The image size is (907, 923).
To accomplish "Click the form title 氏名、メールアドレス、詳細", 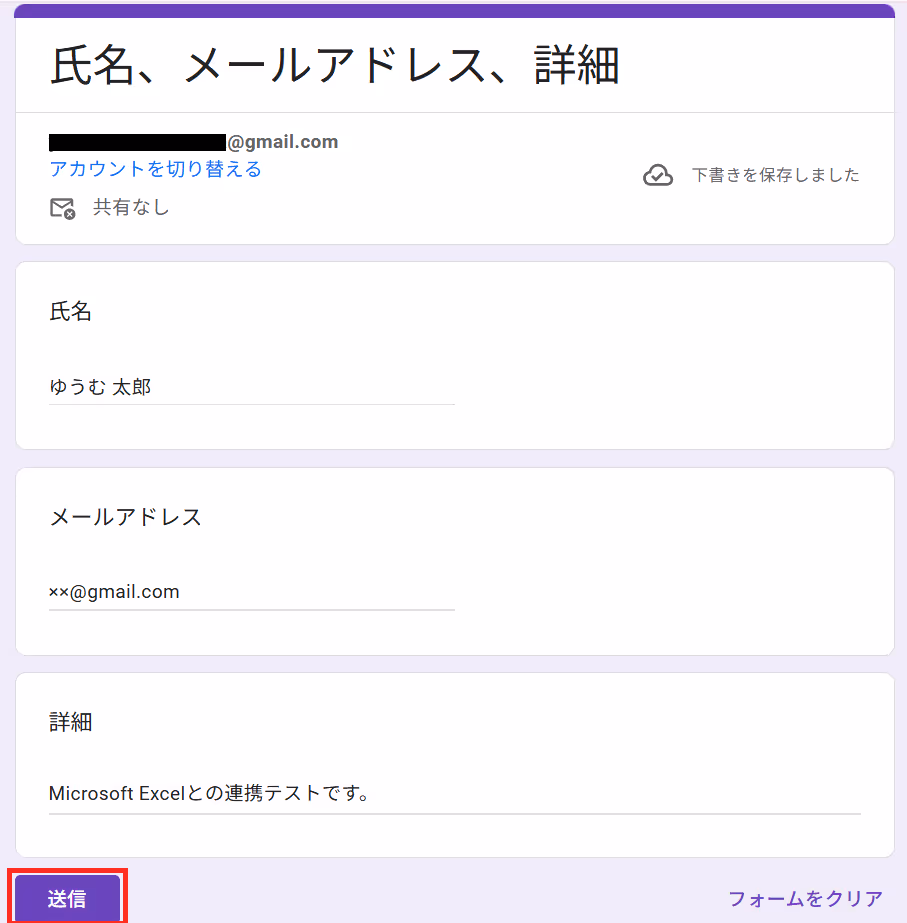I will coord(334,65).
